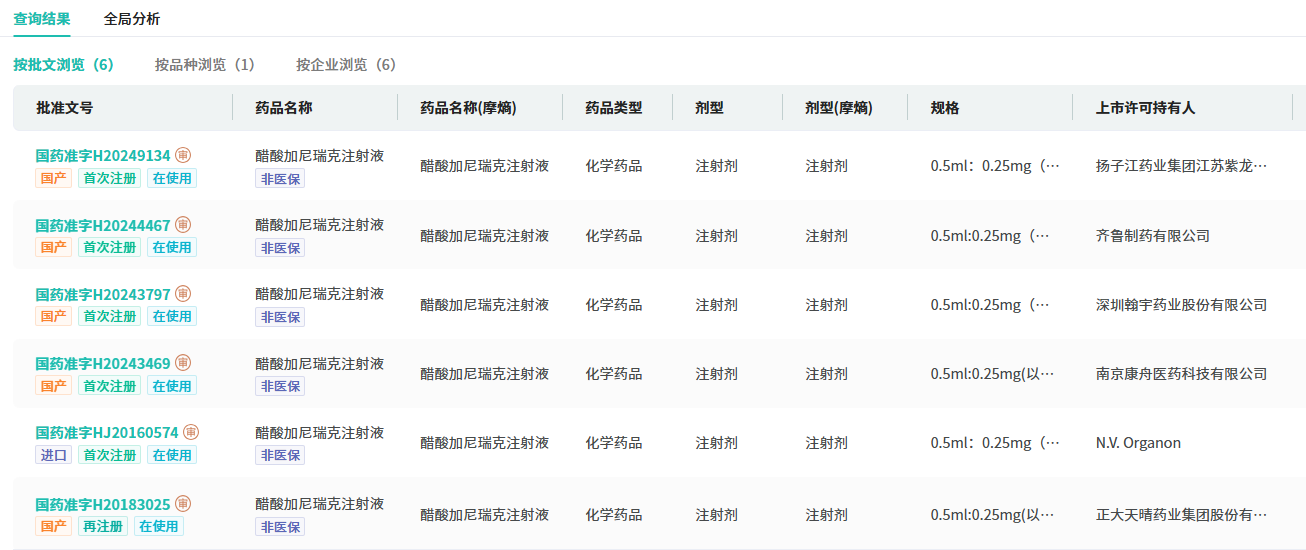Open approval number 国药准字H20249134 link
The image size is (1306, 550).
[x=103, y=156]
